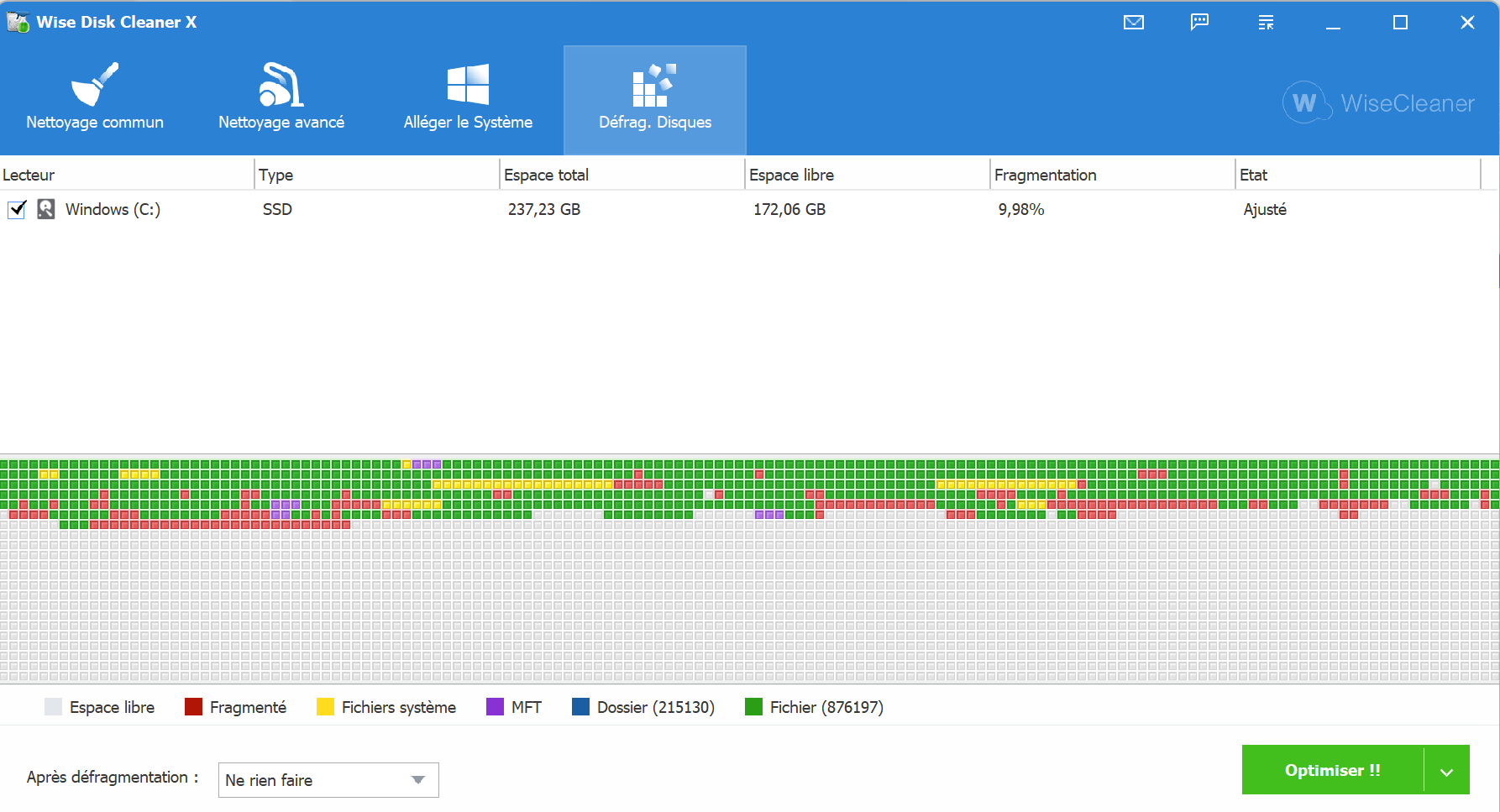The height and width of the screenshot is (812, 1500).
Task: Click the 172,06 GB free space value
Action: [789, 209]
